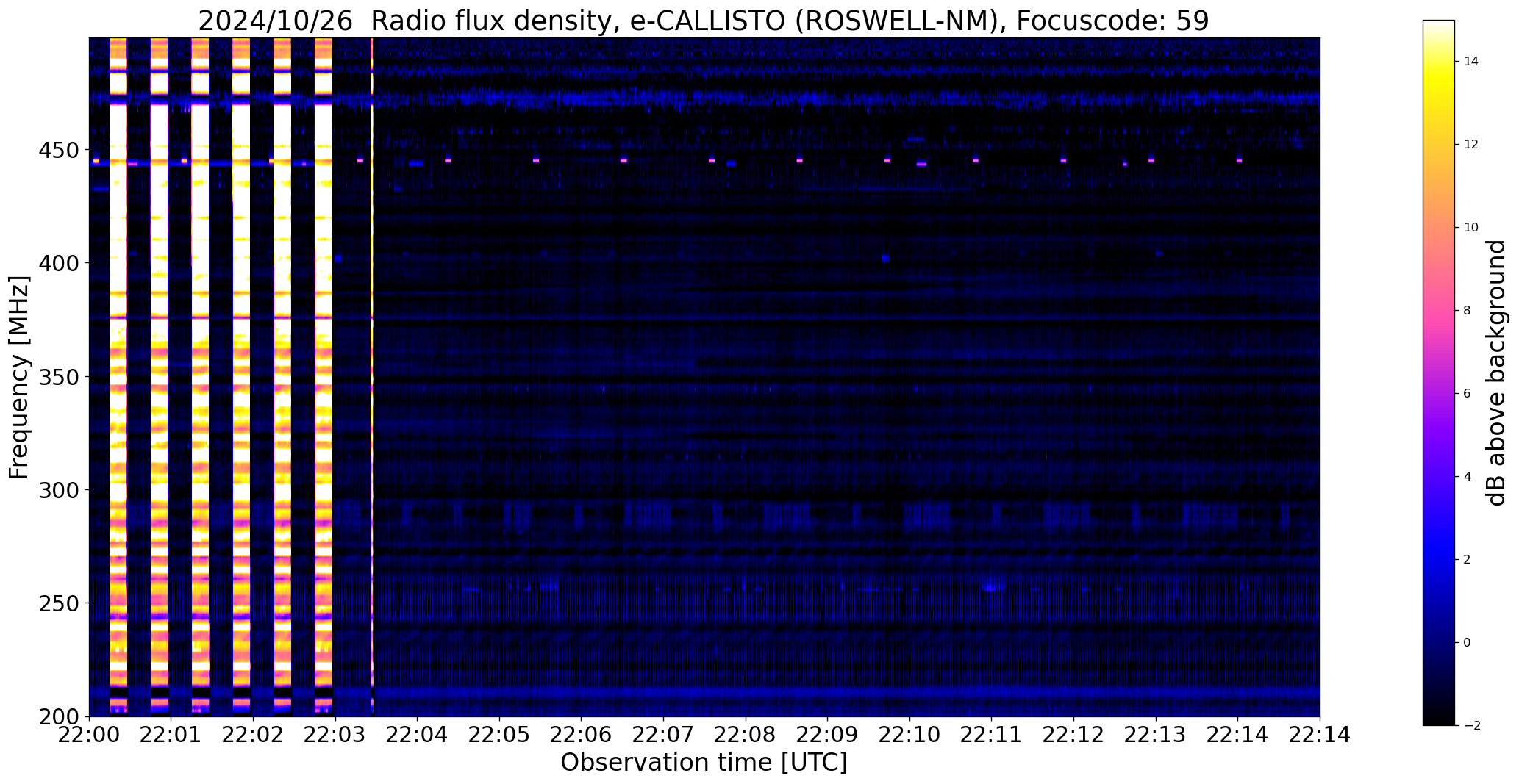Click the colorbar tick label 8
This screenshot has width=1519, height=784.
pos(1467,311)
